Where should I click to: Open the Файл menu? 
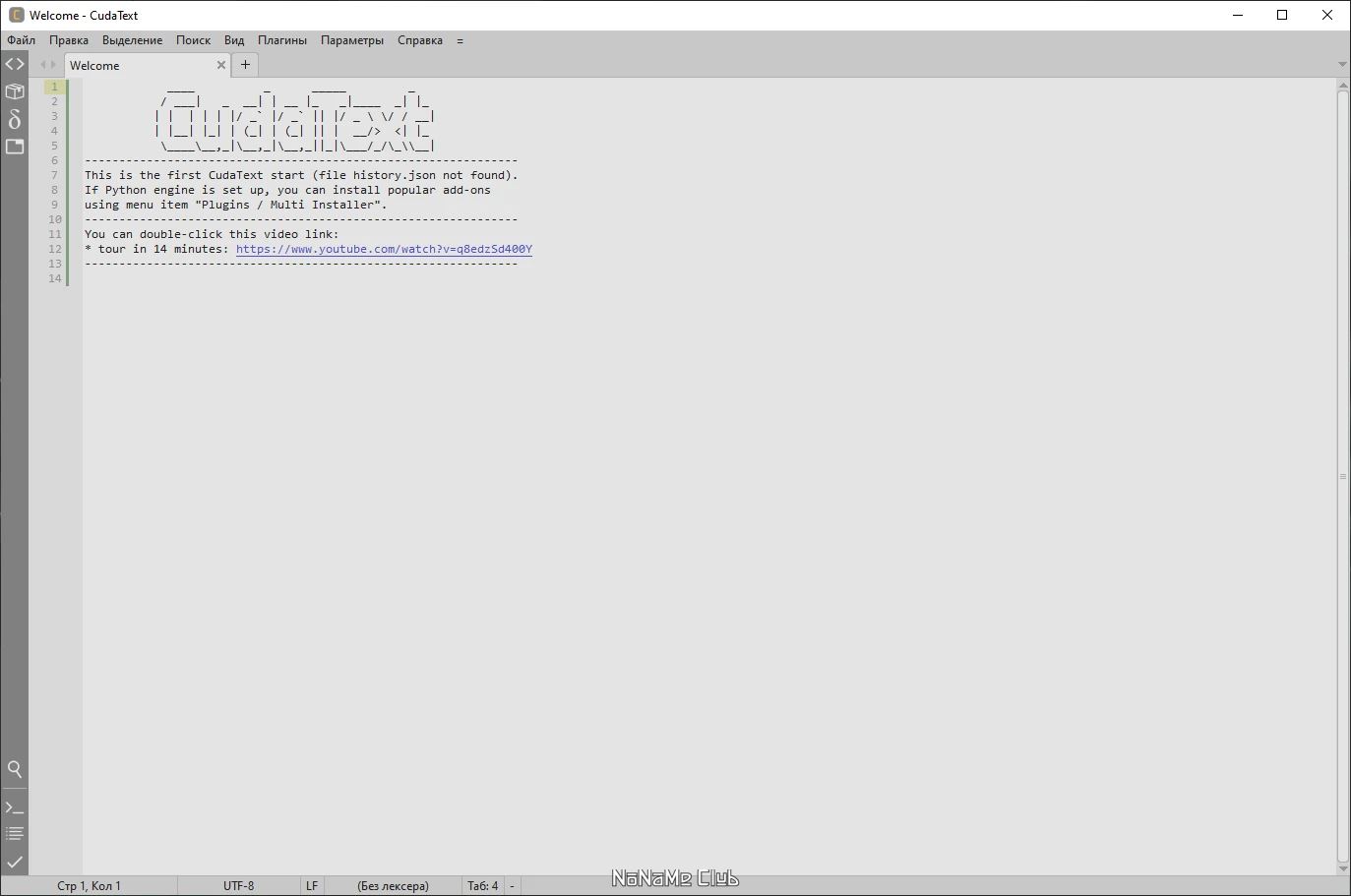tap(22, 40)
